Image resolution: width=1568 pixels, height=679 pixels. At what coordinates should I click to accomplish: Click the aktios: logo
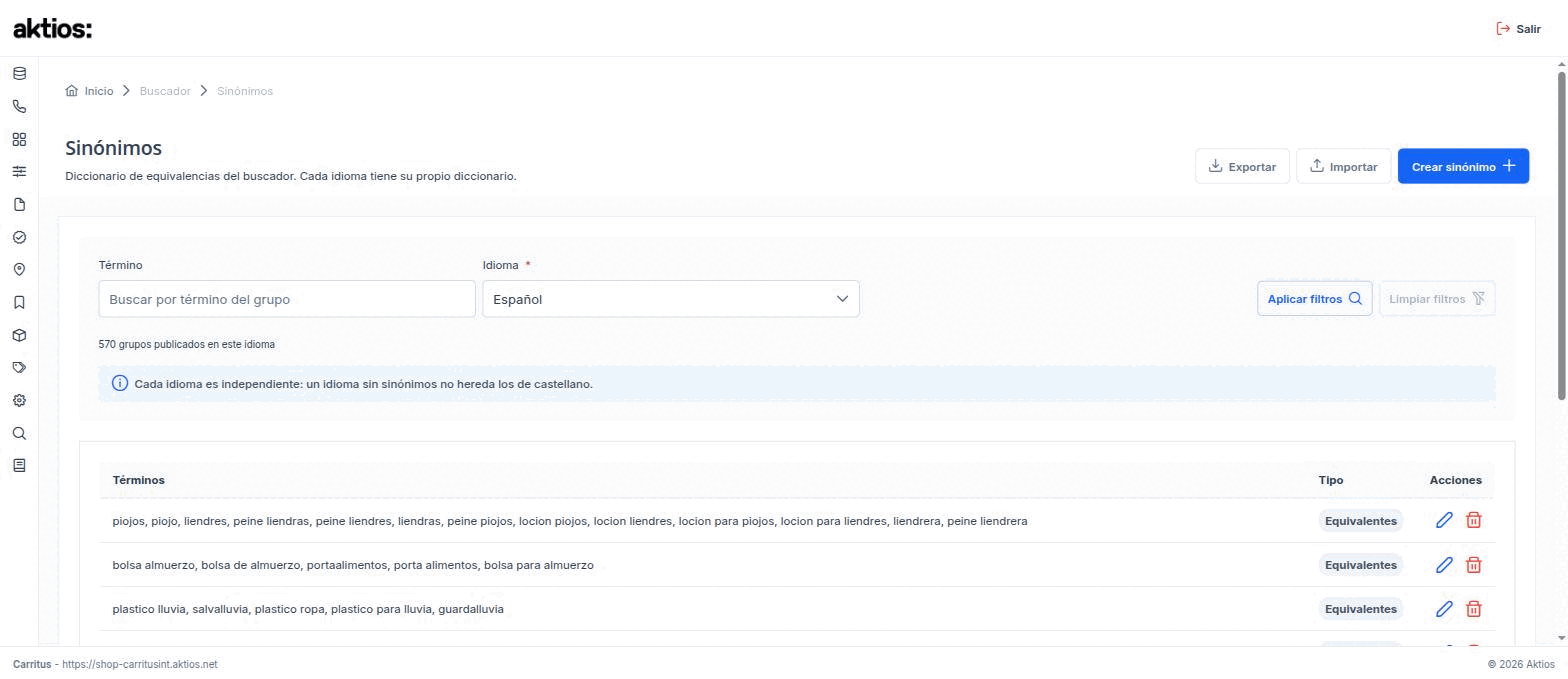(x=52, y=29)
